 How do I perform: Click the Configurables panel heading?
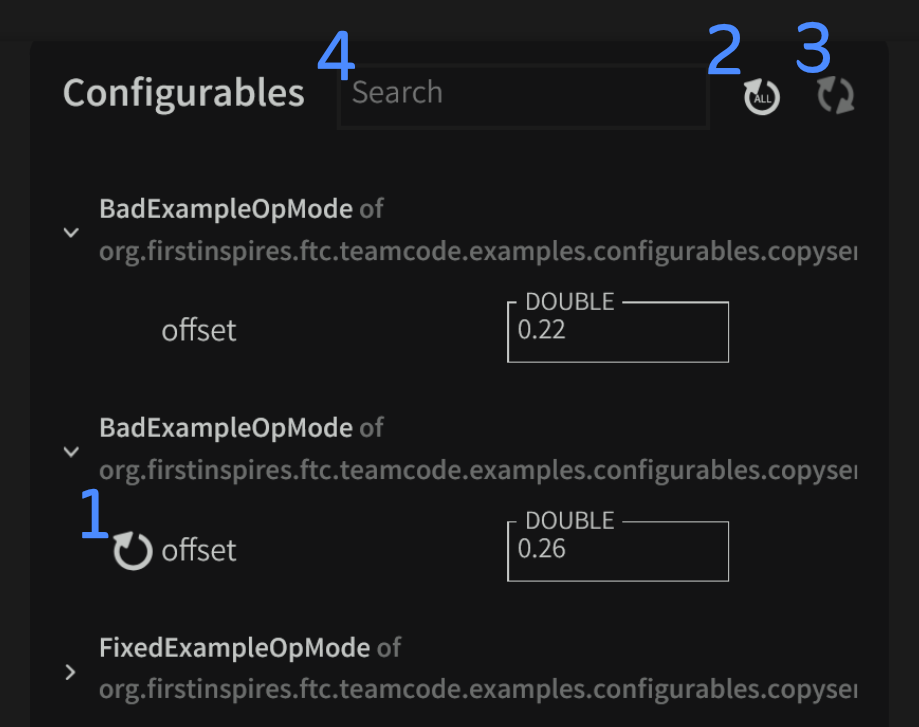(x=184, y=93)
